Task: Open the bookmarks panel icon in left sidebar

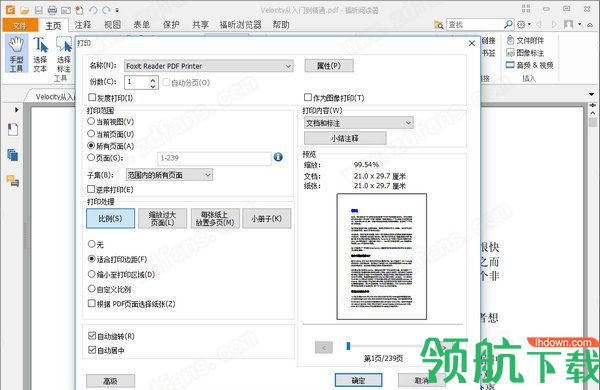Action: (x=13, y=129)
